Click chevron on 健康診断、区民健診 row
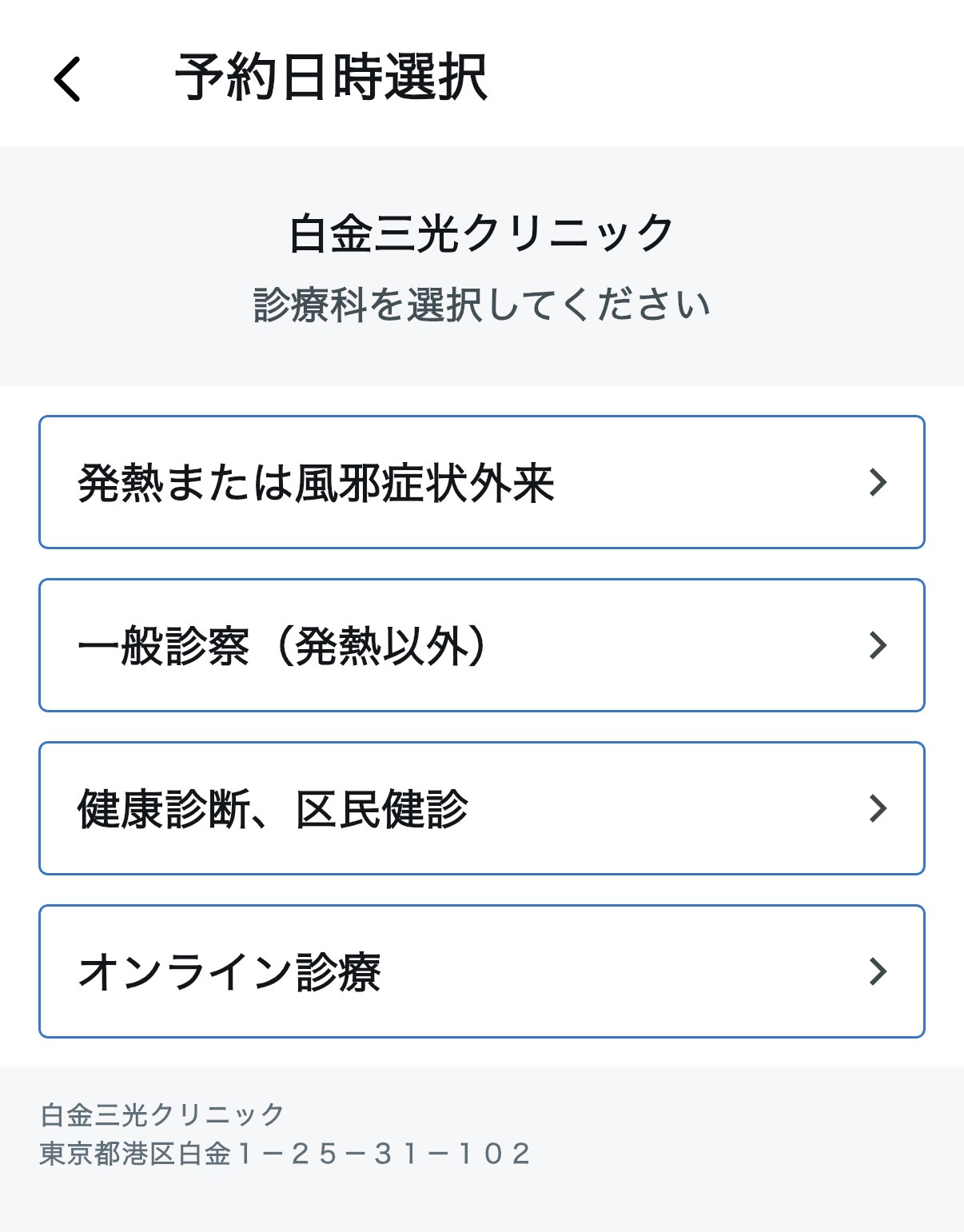 [x=878, y=808]
